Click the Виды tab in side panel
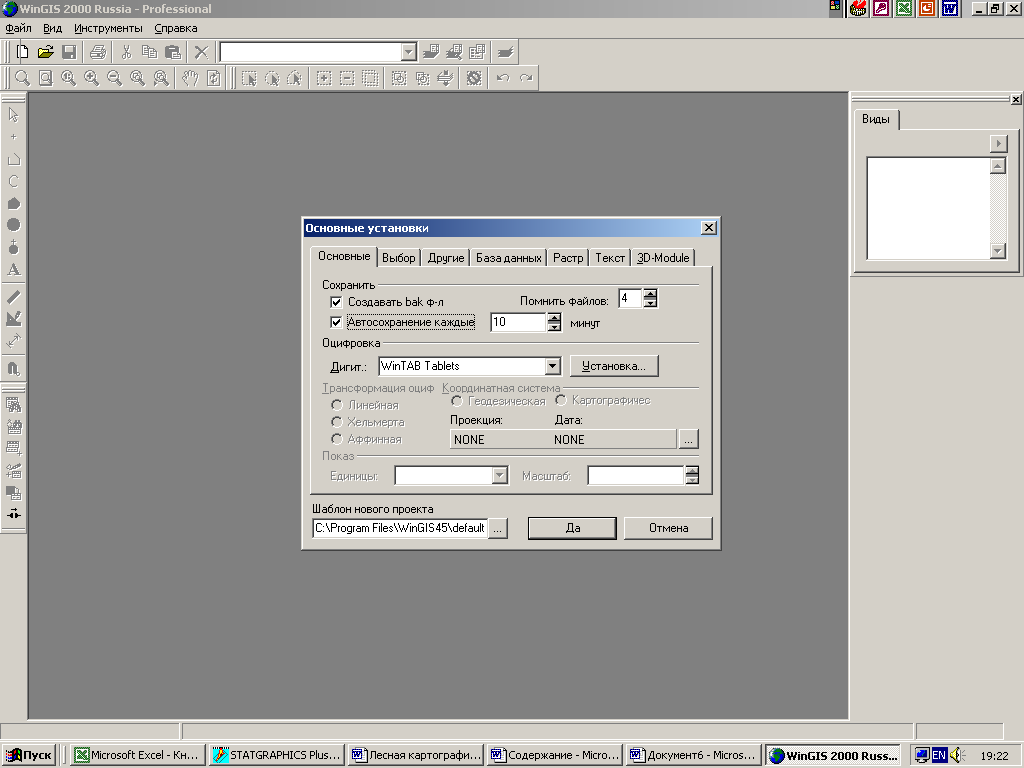1024x768 pixels. (876, 119)
